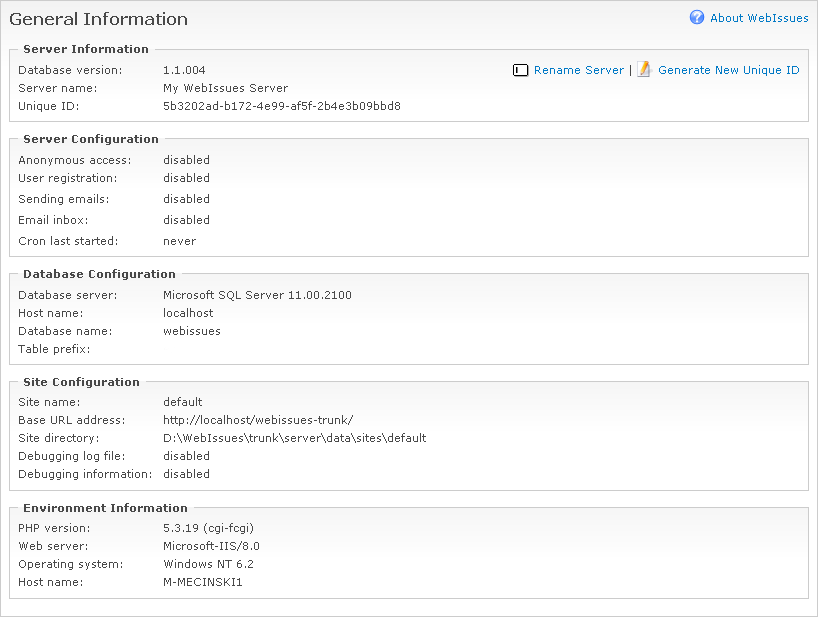Click the Site directory path value
Viewport: 818px width, 617px height.
point(294,438)
